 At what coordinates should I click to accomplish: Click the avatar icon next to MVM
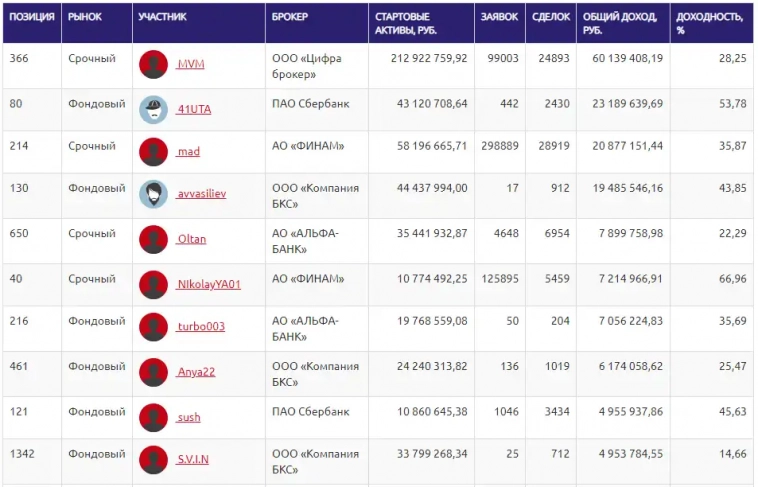(153, 64)
